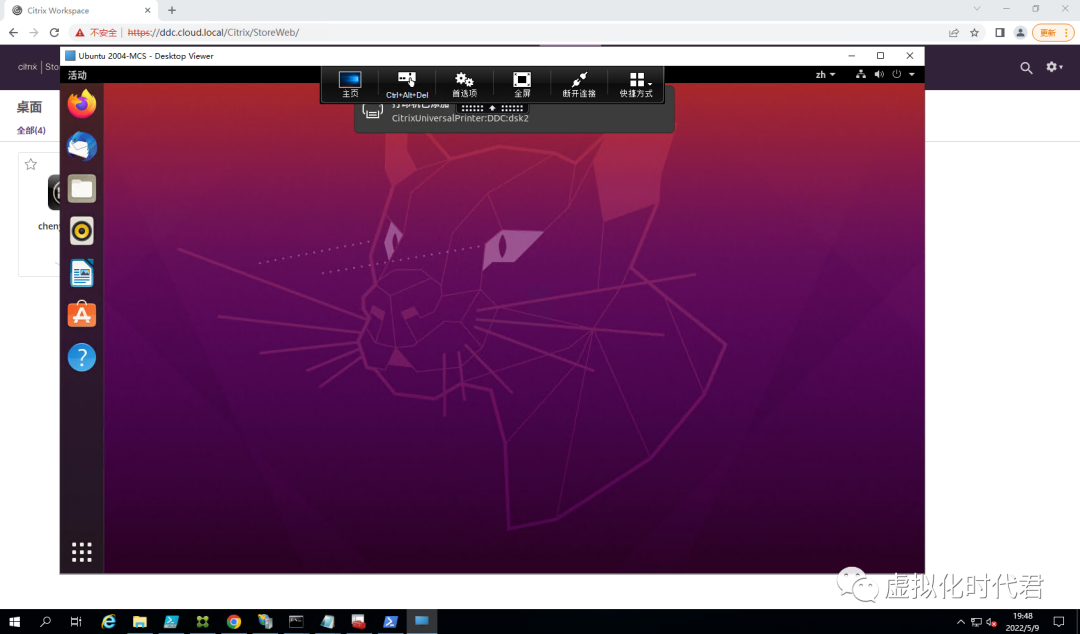Click the power icon in Ubuntu top bar
The width and height of the screenshot is (1080, 634).
tap(897, 74)
